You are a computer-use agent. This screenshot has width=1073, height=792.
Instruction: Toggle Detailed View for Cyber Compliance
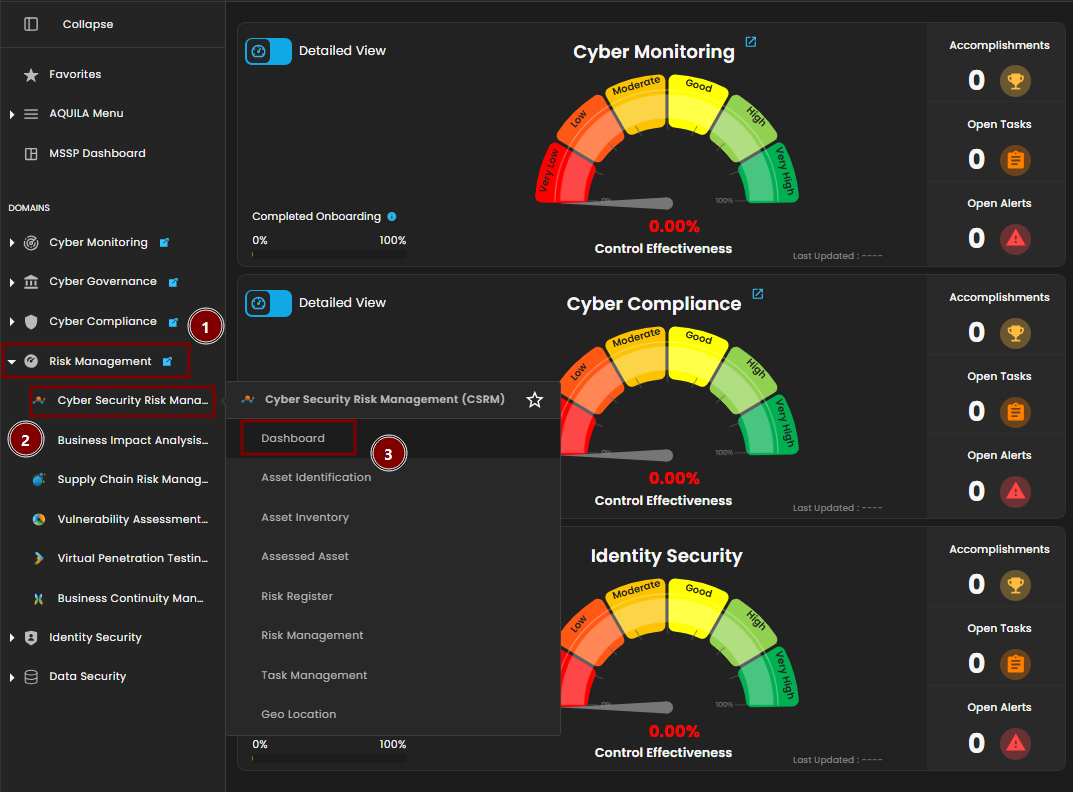pos(268,303)
